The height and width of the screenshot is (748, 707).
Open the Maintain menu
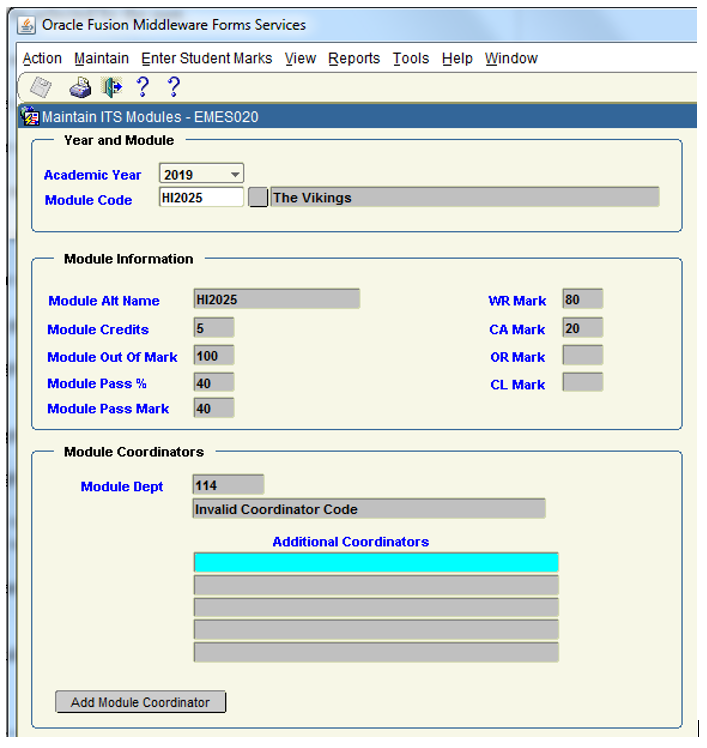click(x=101, y=59)
